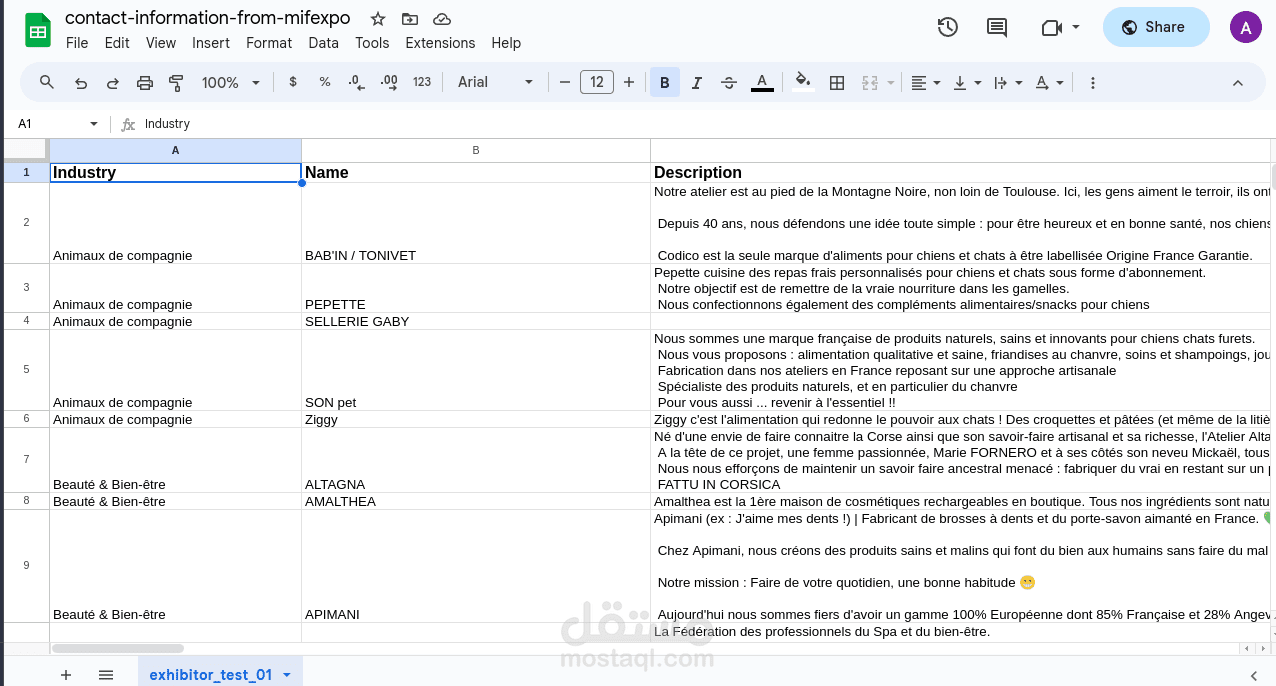Redo the last action
The height and width of the screenshot is (686, 1276).
pos(113,82)
